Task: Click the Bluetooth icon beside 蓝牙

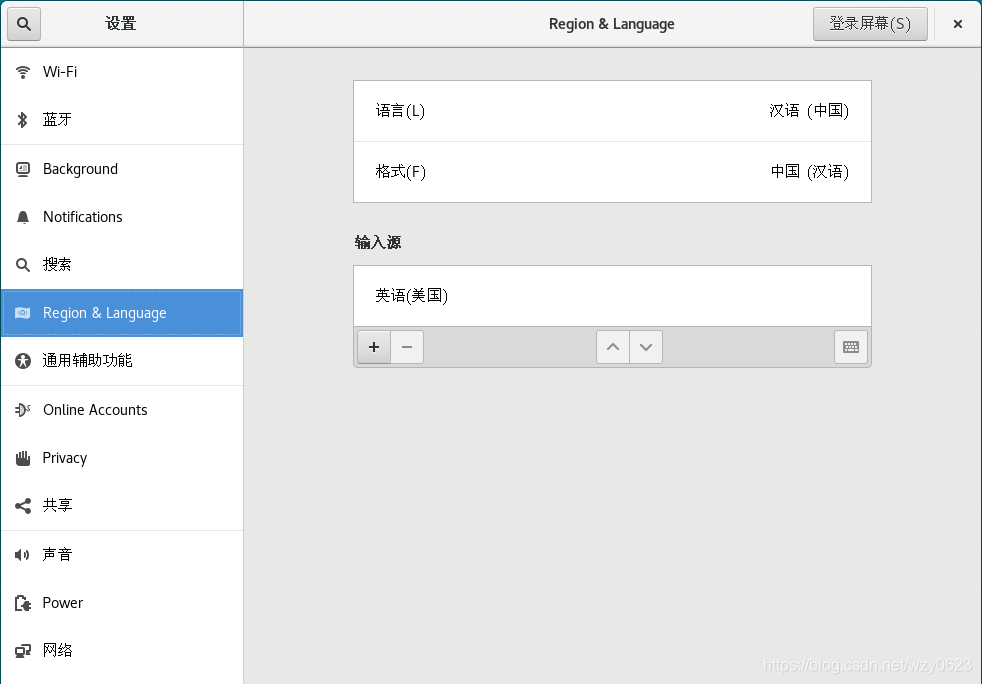Action: click(x=23, y=120)
